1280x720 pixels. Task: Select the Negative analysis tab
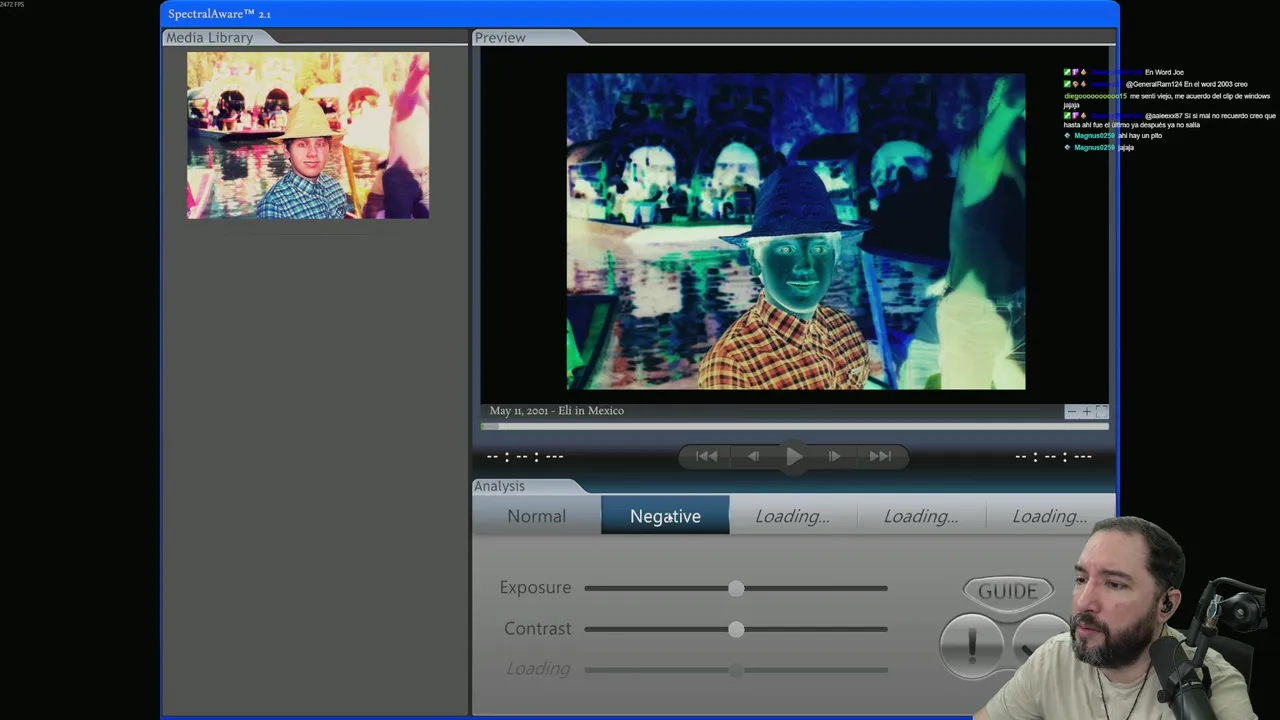point(665,516)
